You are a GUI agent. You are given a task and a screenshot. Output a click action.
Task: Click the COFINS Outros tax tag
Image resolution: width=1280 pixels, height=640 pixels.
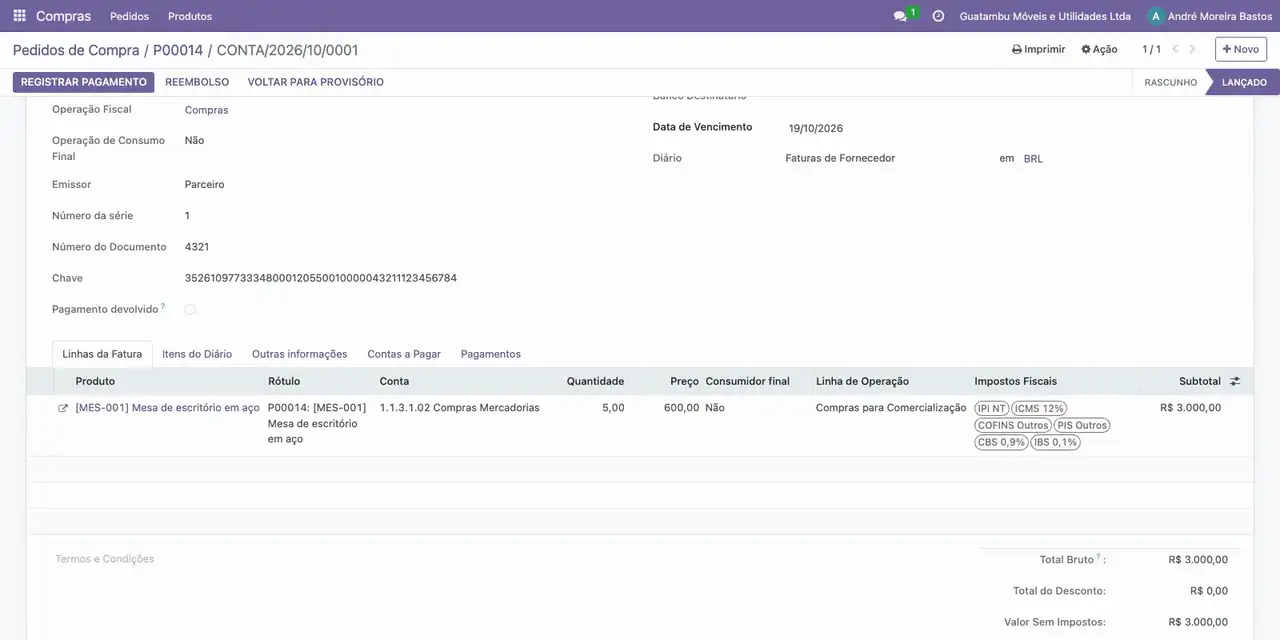point(1013,425)
